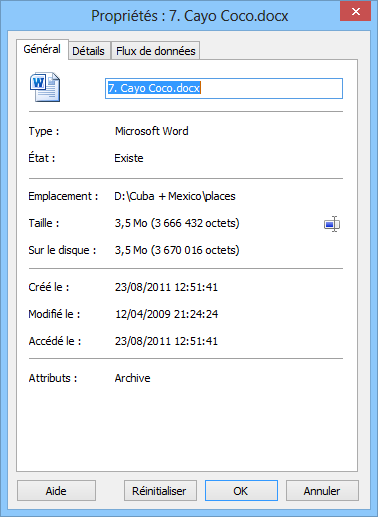
Task: Close the Propriétés dialog window
Action: tap(355, 12)
